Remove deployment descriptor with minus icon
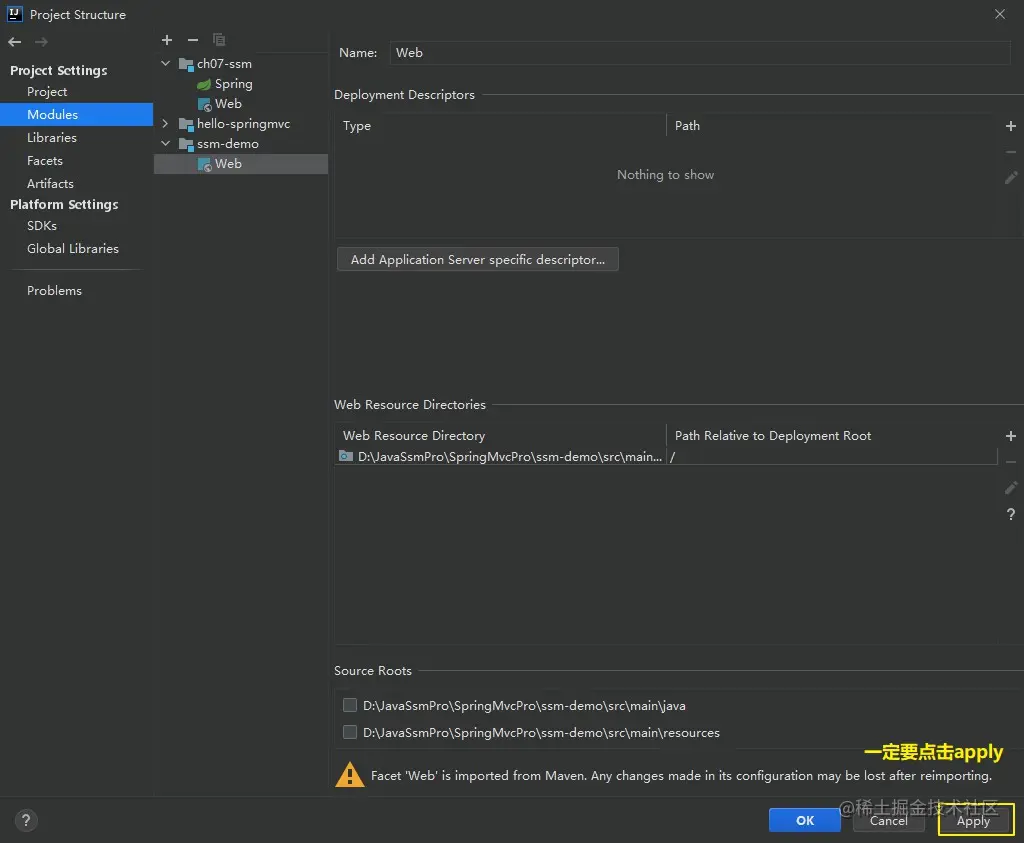 pos(1010,151)
